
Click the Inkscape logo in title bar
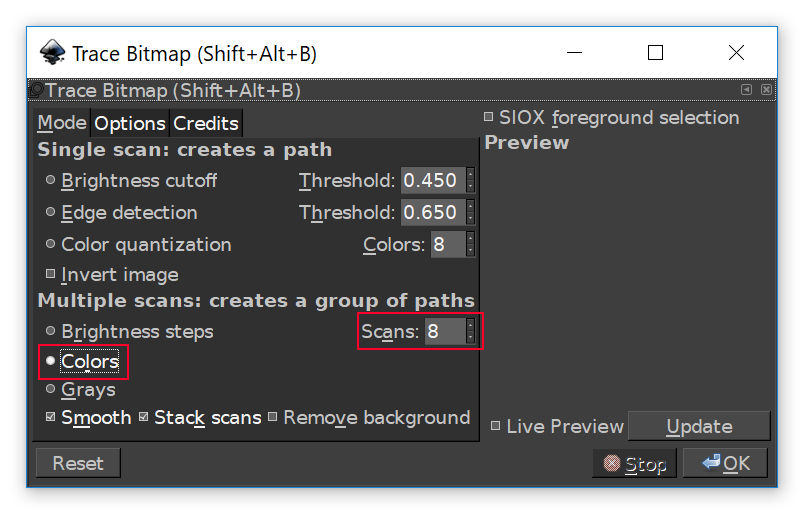52,53
